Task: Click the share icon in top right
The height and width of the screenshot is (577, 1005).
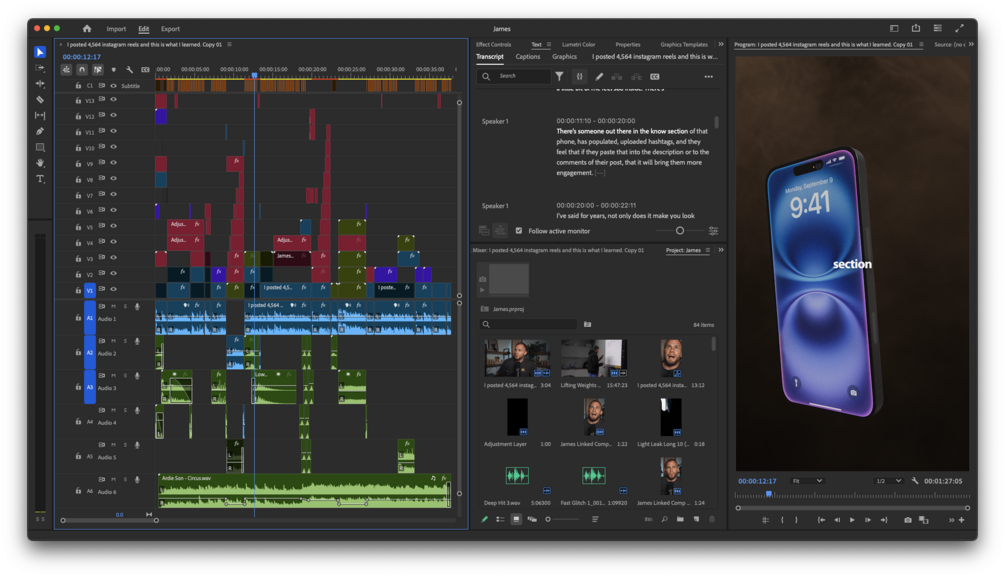Action: pyautogui.click(x=916, y=28)
